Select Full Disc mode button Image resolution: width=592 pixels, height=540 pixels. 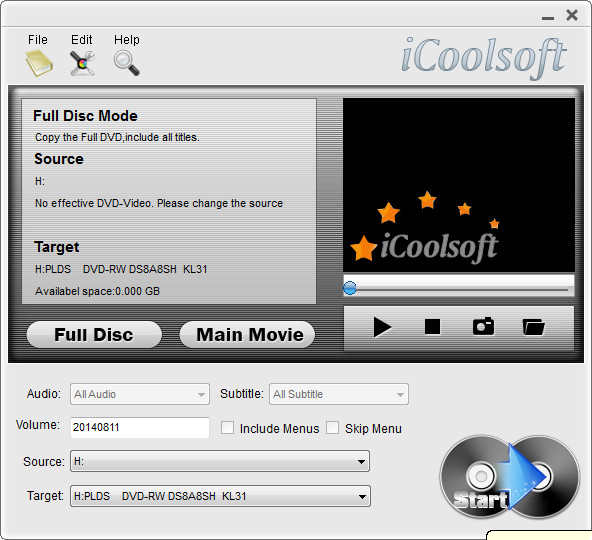(x=94, y=335)
